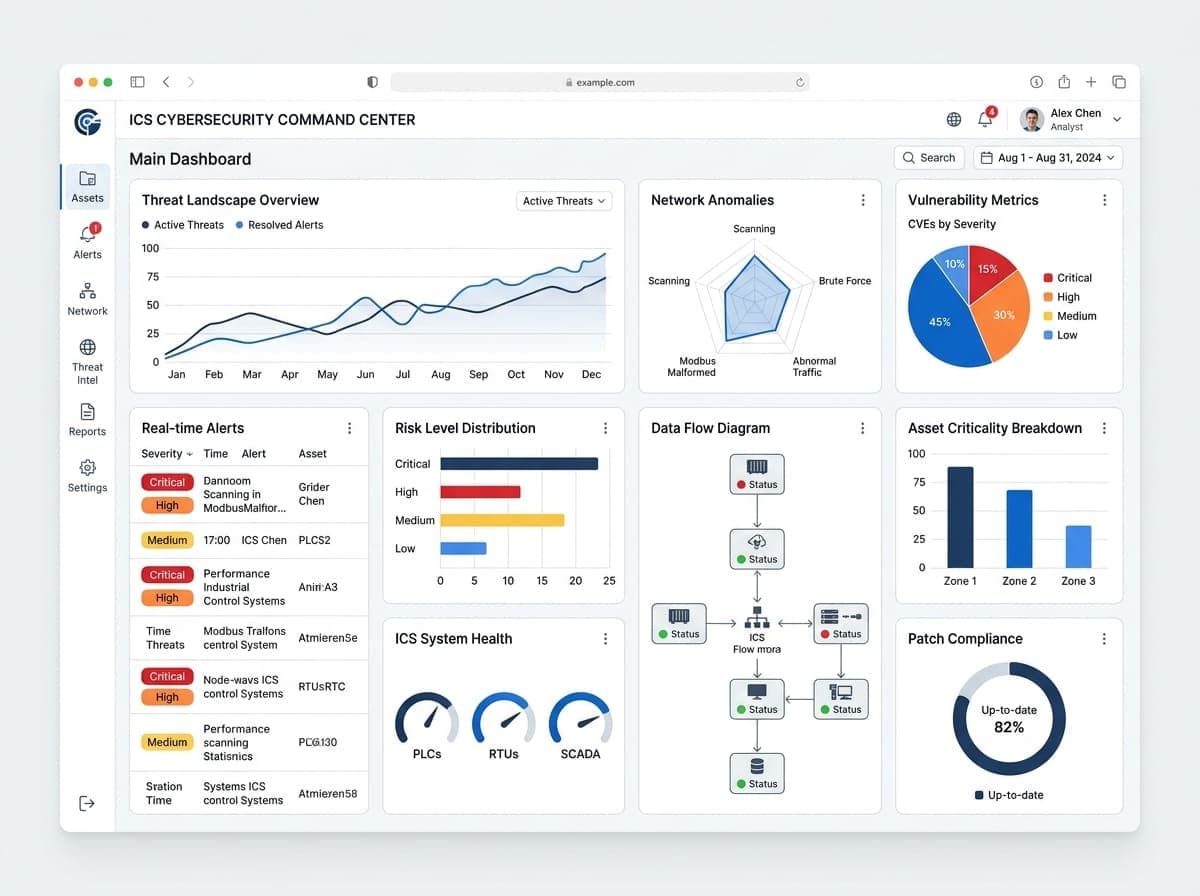Click the Main Dashboard heading
This screenshot has height=896, width=1200.
click(x=190, y=159)
